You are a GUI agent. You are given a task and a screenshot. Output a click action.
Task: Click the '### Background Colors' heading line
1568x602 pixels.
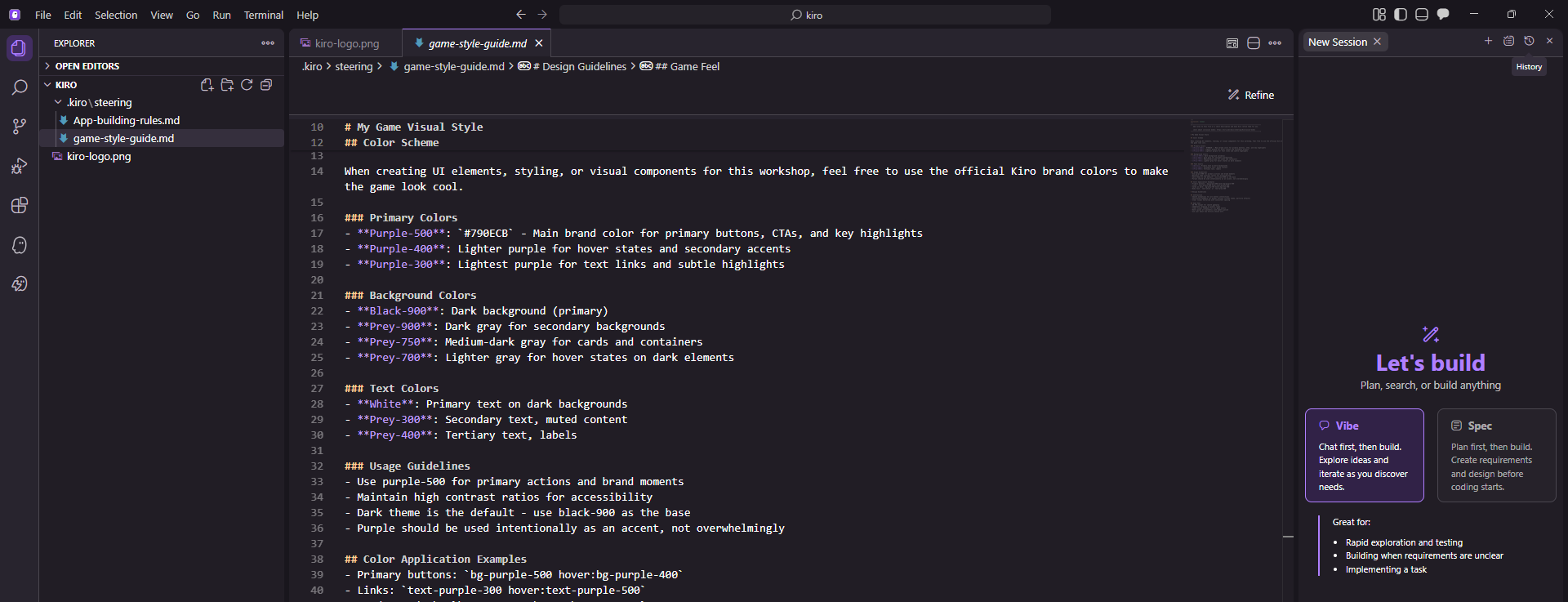411,295
